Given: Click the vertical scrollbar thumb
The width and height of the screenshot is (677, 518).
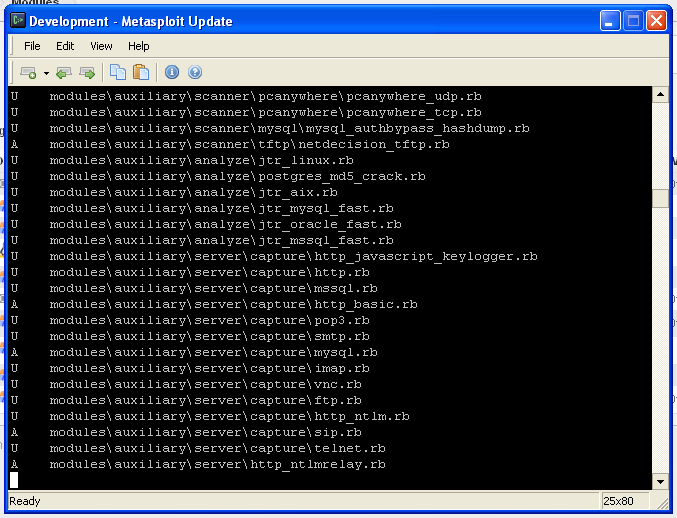Looking at the screenshot, I should (x=660, y=199).
